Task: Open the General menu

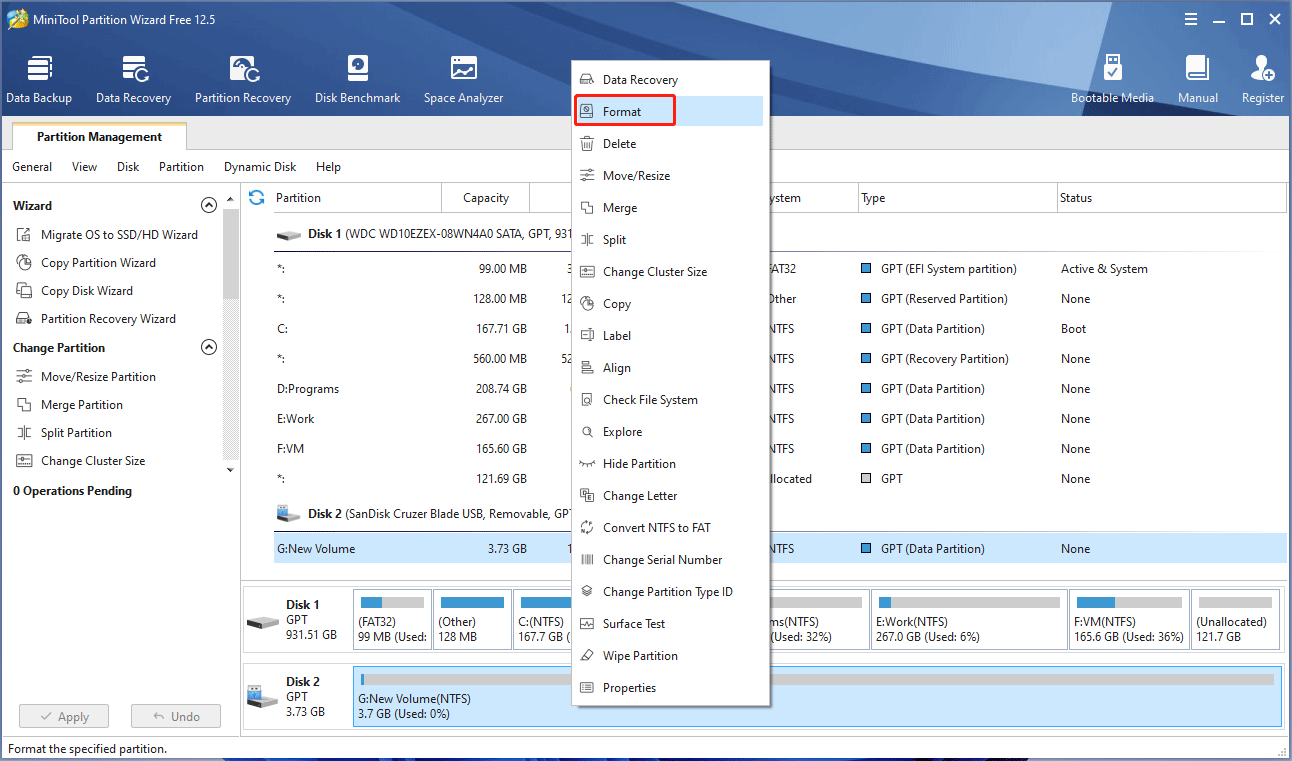Action: tap(32, 167)
